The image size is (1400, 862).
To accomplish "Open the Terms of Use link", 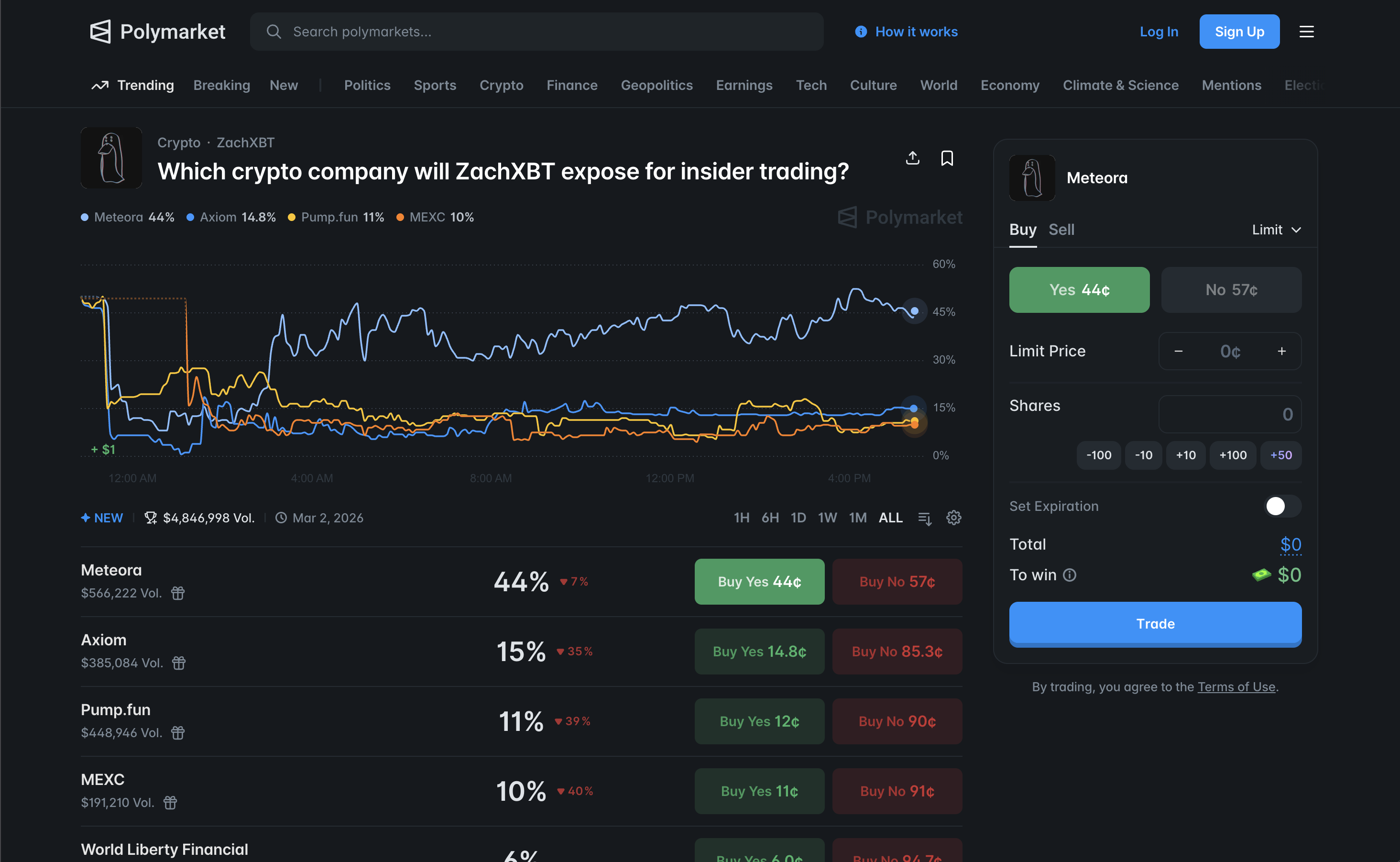I will [1236, 686].
